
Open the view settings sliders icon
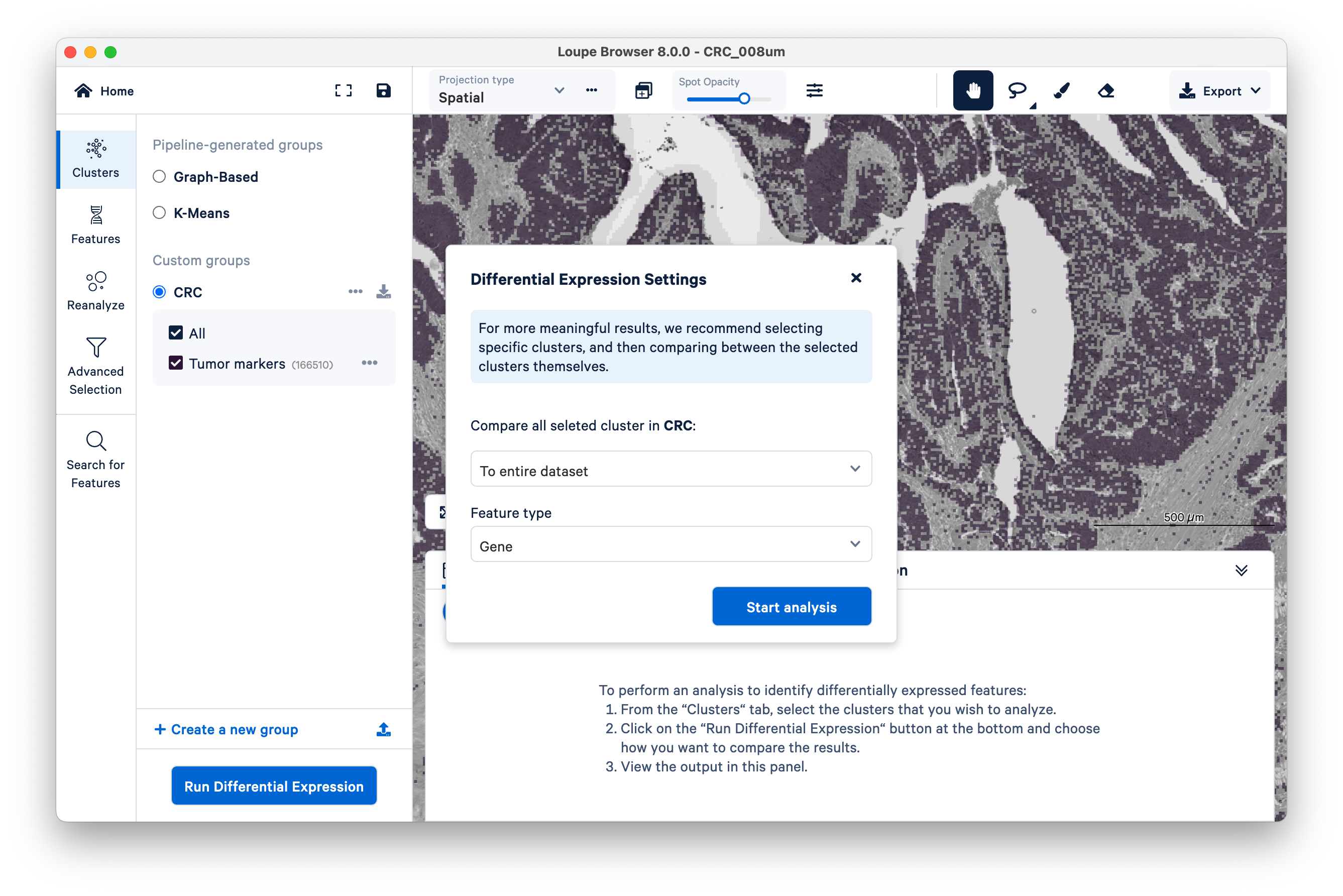(x=814, y=90)
